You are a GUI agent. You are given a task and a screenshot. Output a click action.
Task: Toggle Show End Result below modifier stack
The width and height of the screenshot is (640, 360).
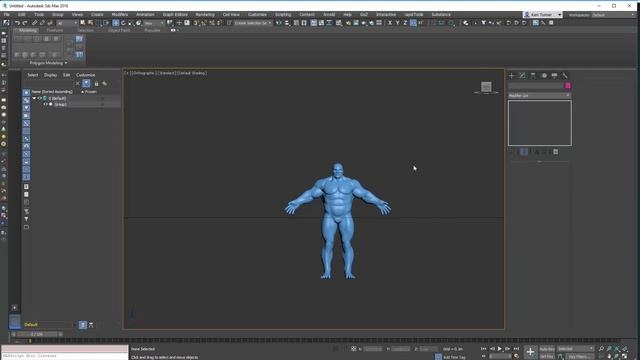click(x=524, y=152)
